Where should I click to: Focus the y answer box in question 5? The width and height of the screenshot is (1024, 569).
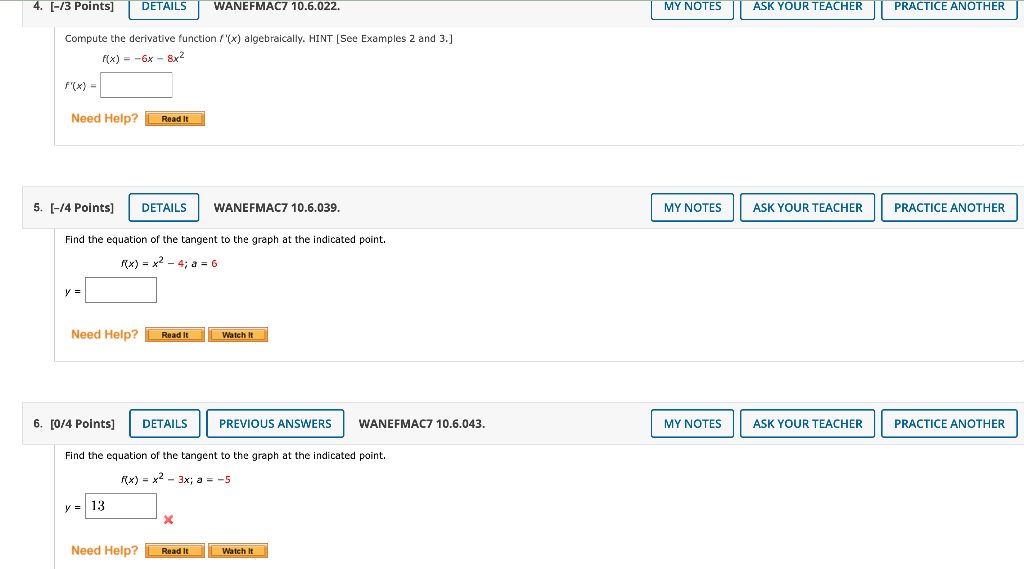[121, 290]
